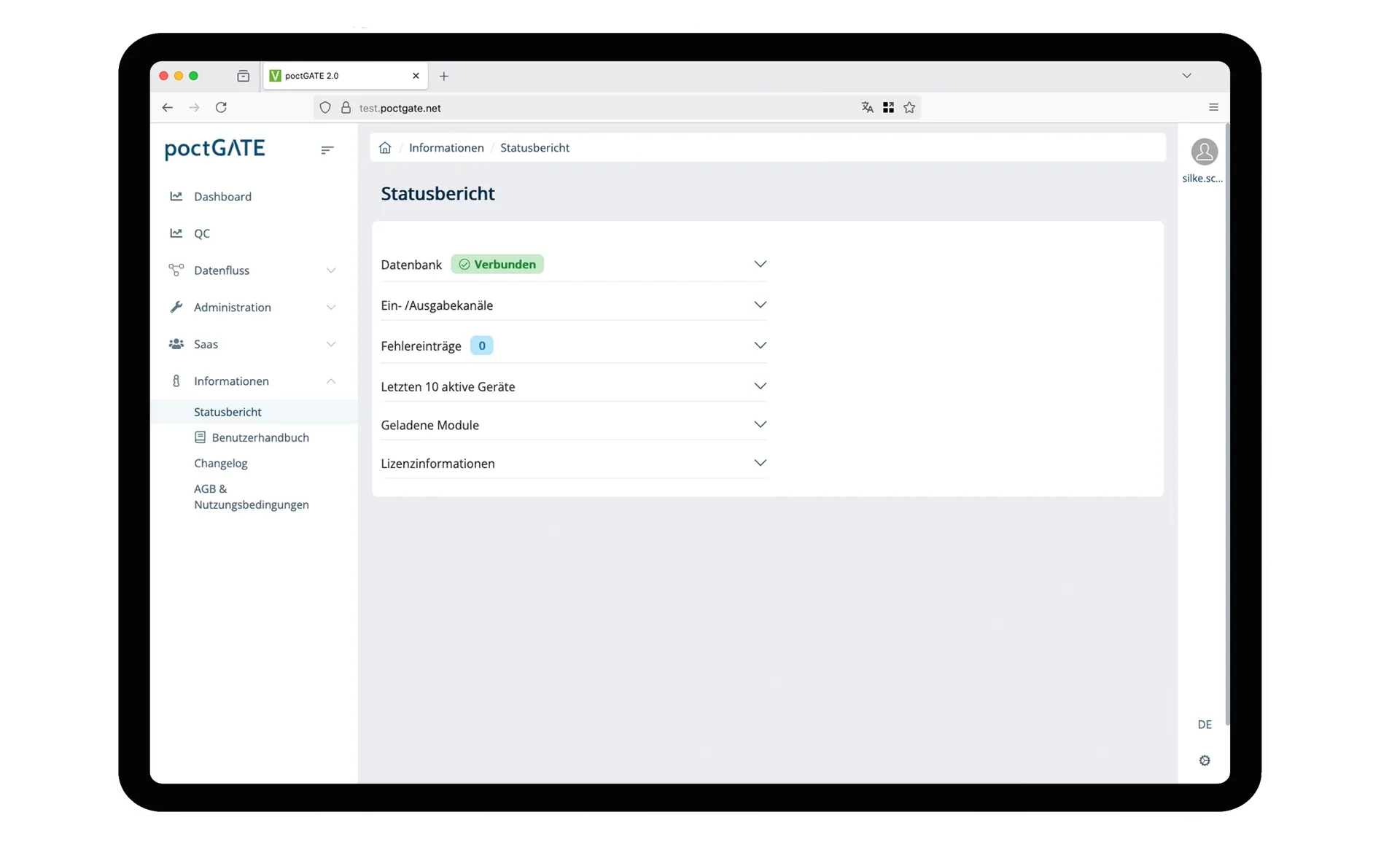Image resolution: width=1400 pixels, height=847 pixels.
Task: Open the user profile avatar
Action: [1204, 152]
